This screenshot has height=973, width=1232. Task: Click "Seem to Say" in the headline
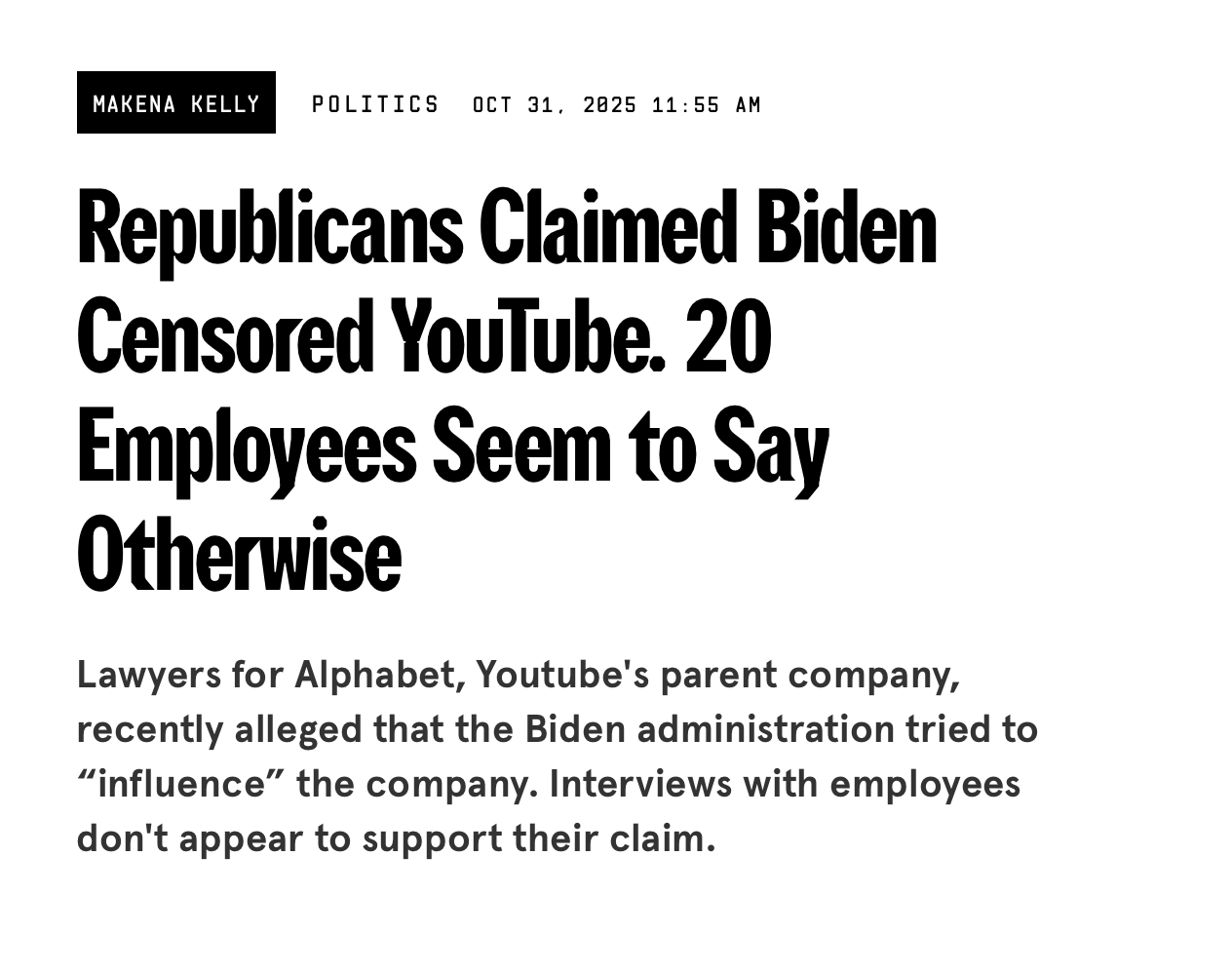631,446
